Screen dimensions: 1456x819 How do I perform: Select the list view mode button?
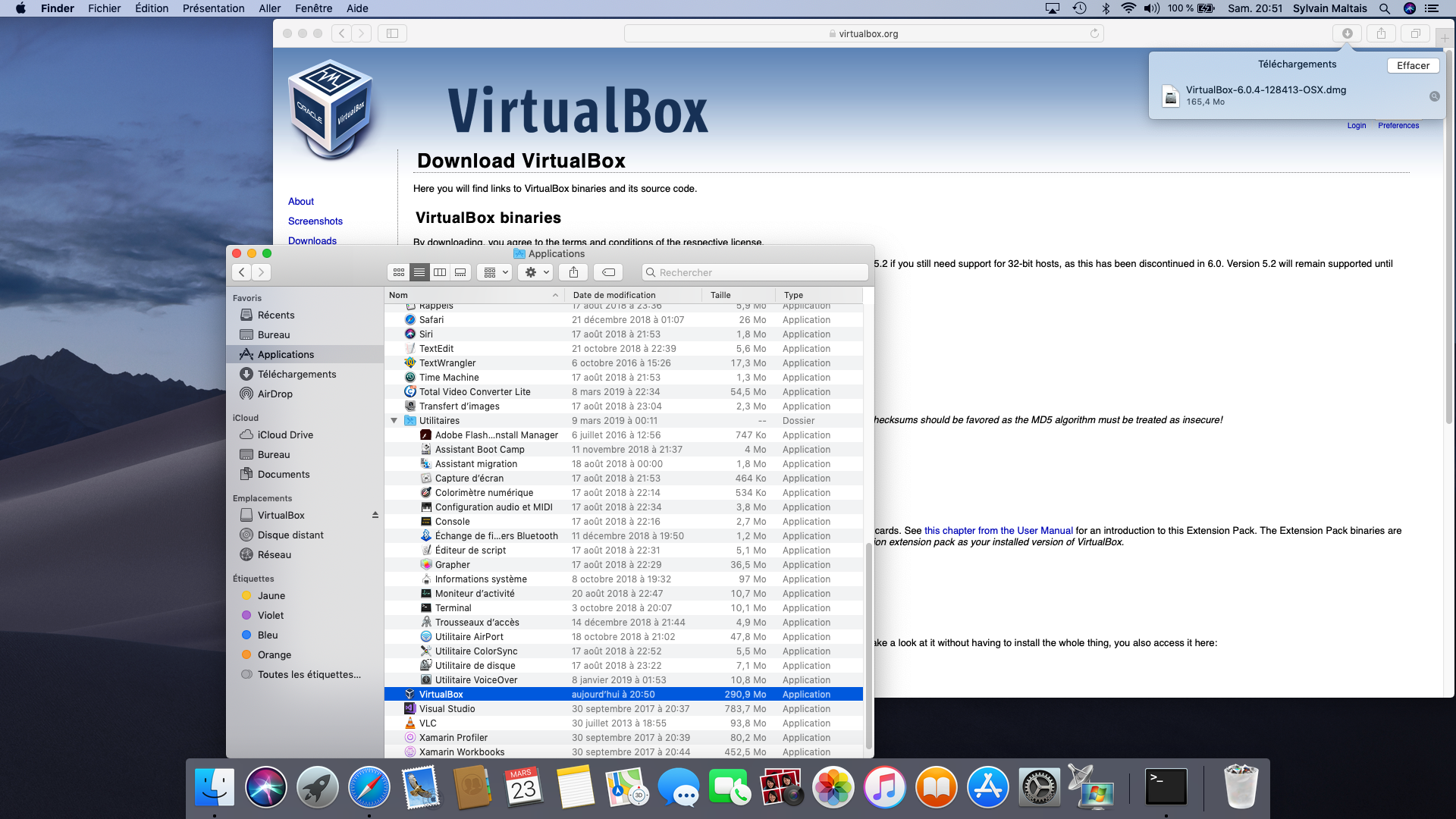419,272
